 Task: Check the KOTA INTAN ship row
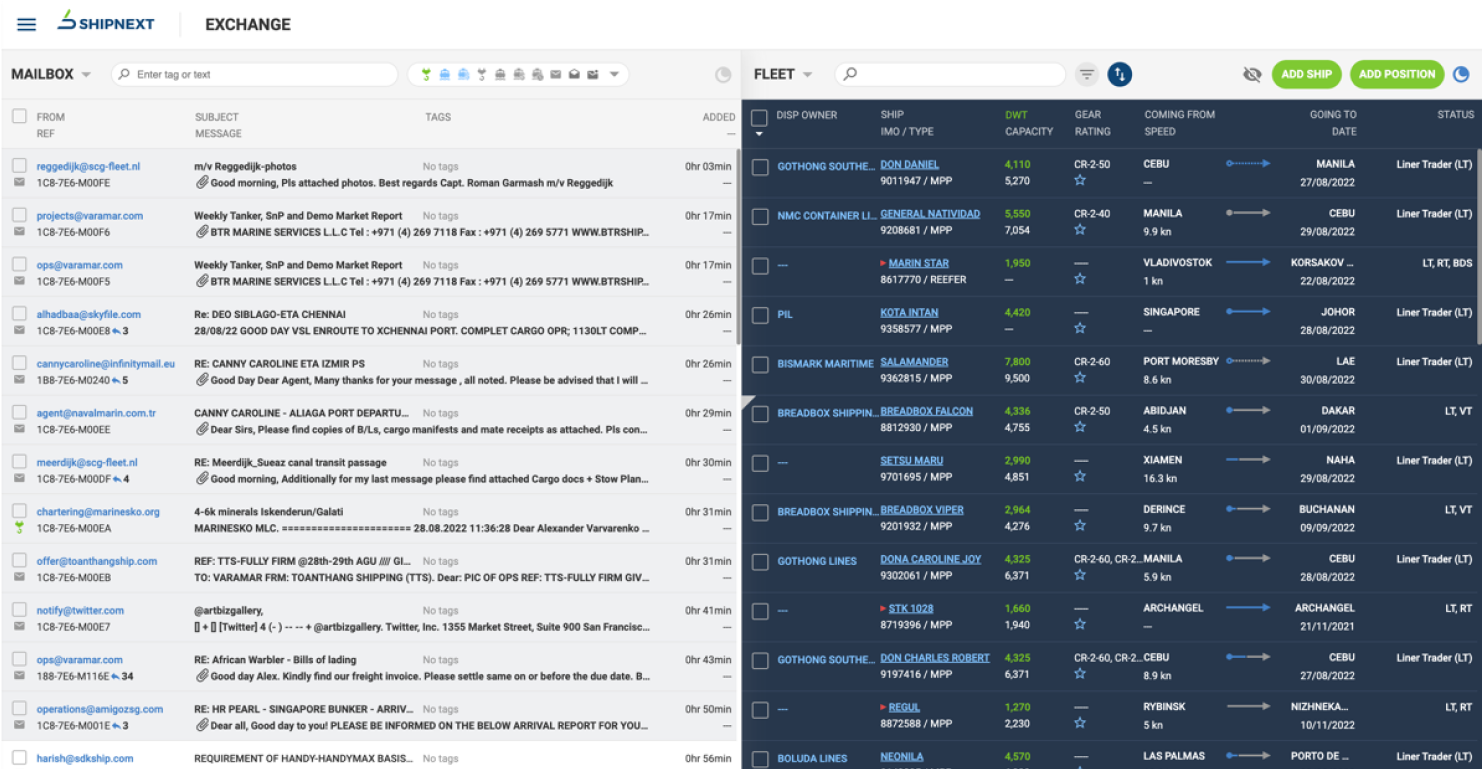[760, 315]
